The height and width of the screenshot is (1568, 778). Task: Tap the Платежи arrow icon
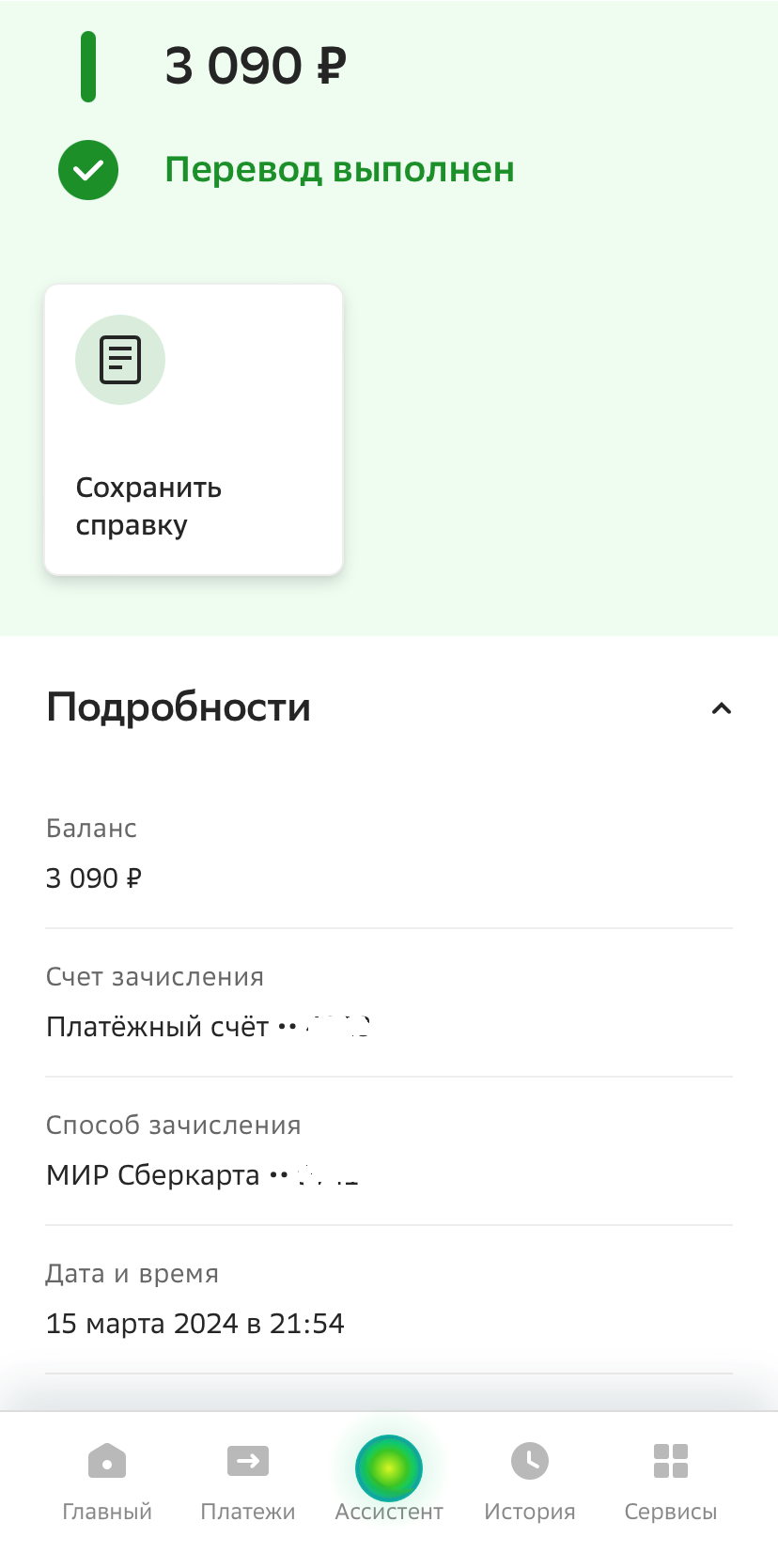[248, 1461]
